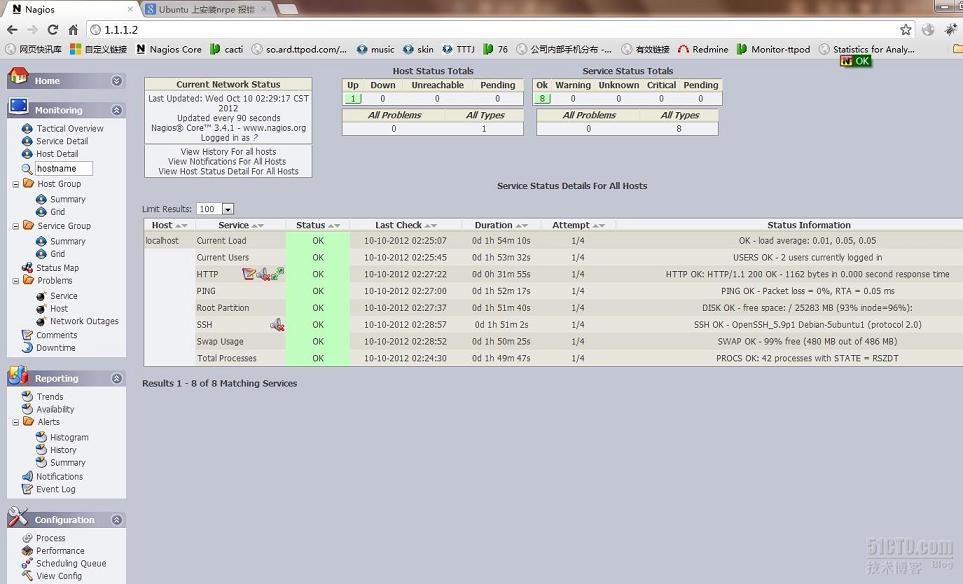
Task: Click the Status Map icon
Action: 27,268
